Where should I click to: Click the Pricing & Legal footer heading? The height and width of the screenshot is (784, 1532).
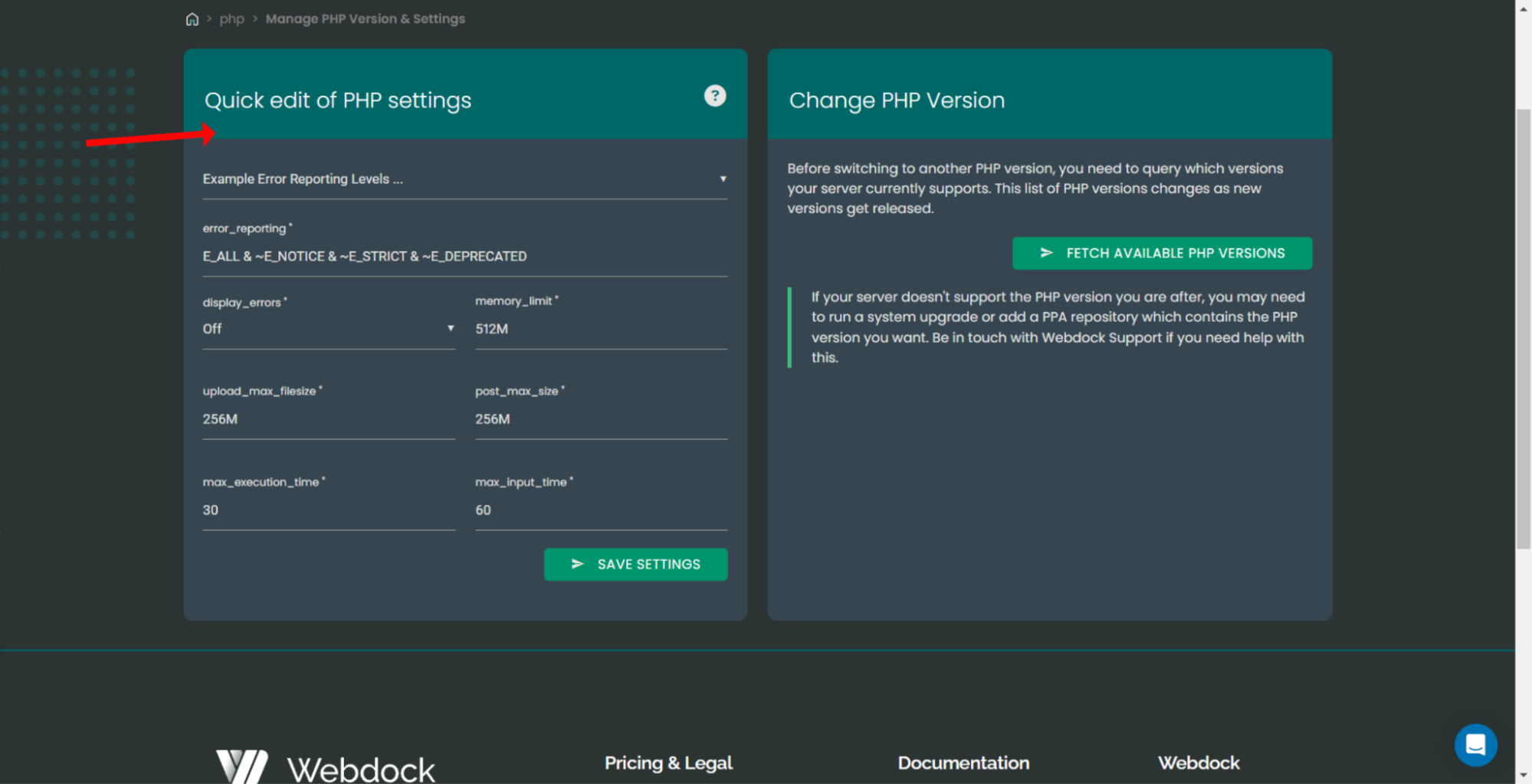[x=668, y=763]
